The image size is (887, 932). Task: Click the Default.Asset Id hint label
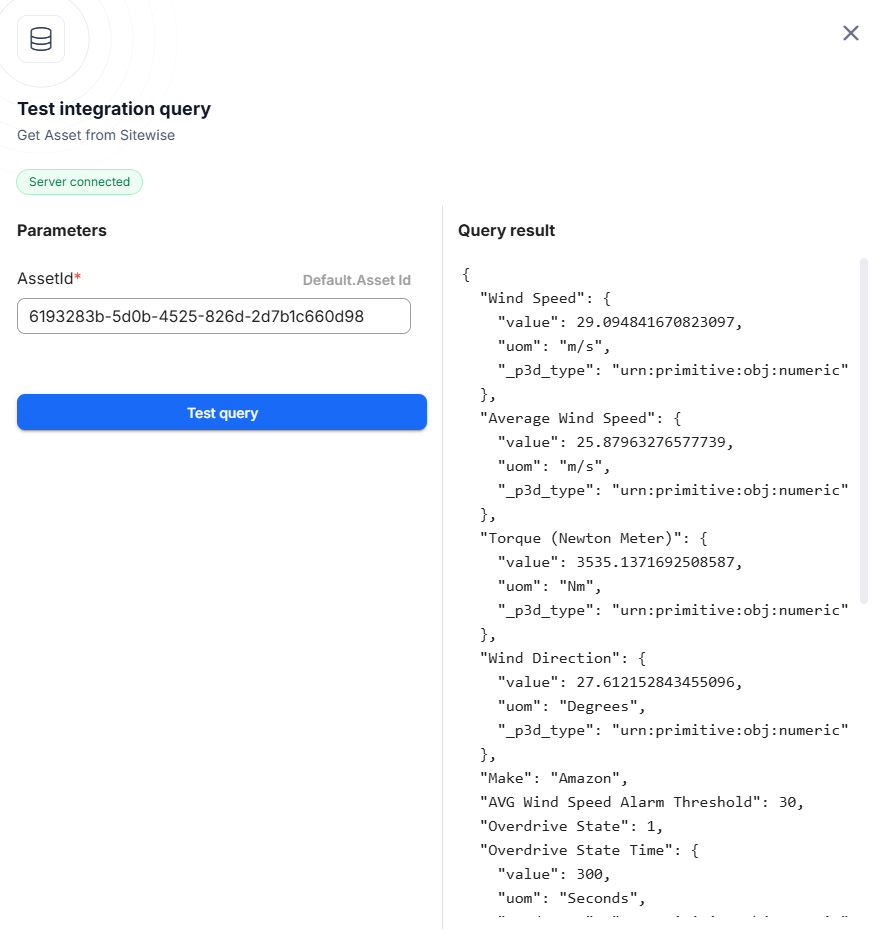click(x=356, y=280)
